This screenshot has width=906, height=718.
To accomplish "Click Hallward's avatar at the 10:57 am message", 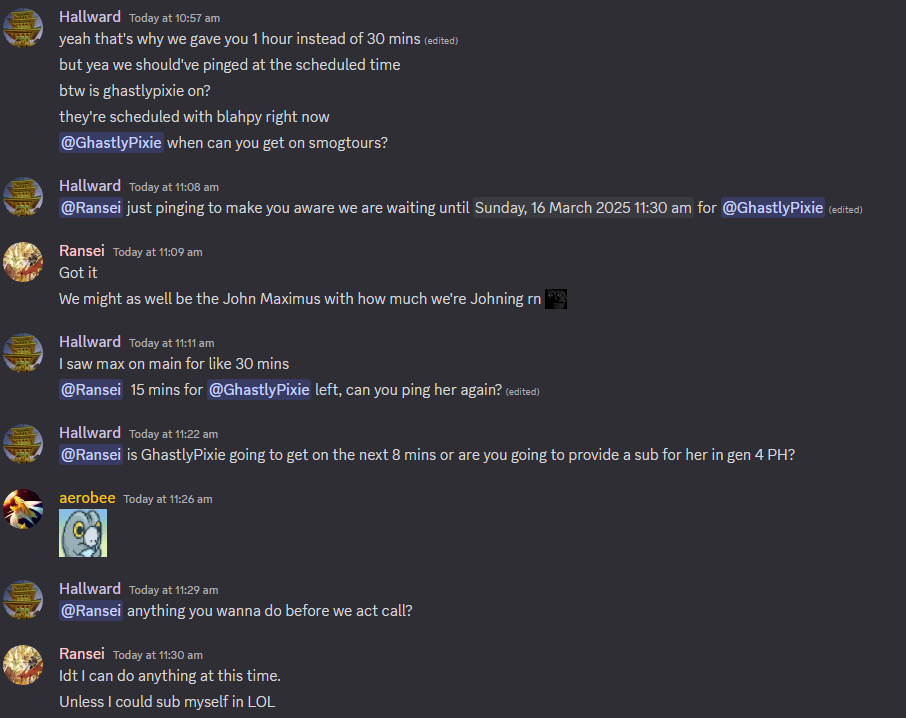I will coord(23,28).
